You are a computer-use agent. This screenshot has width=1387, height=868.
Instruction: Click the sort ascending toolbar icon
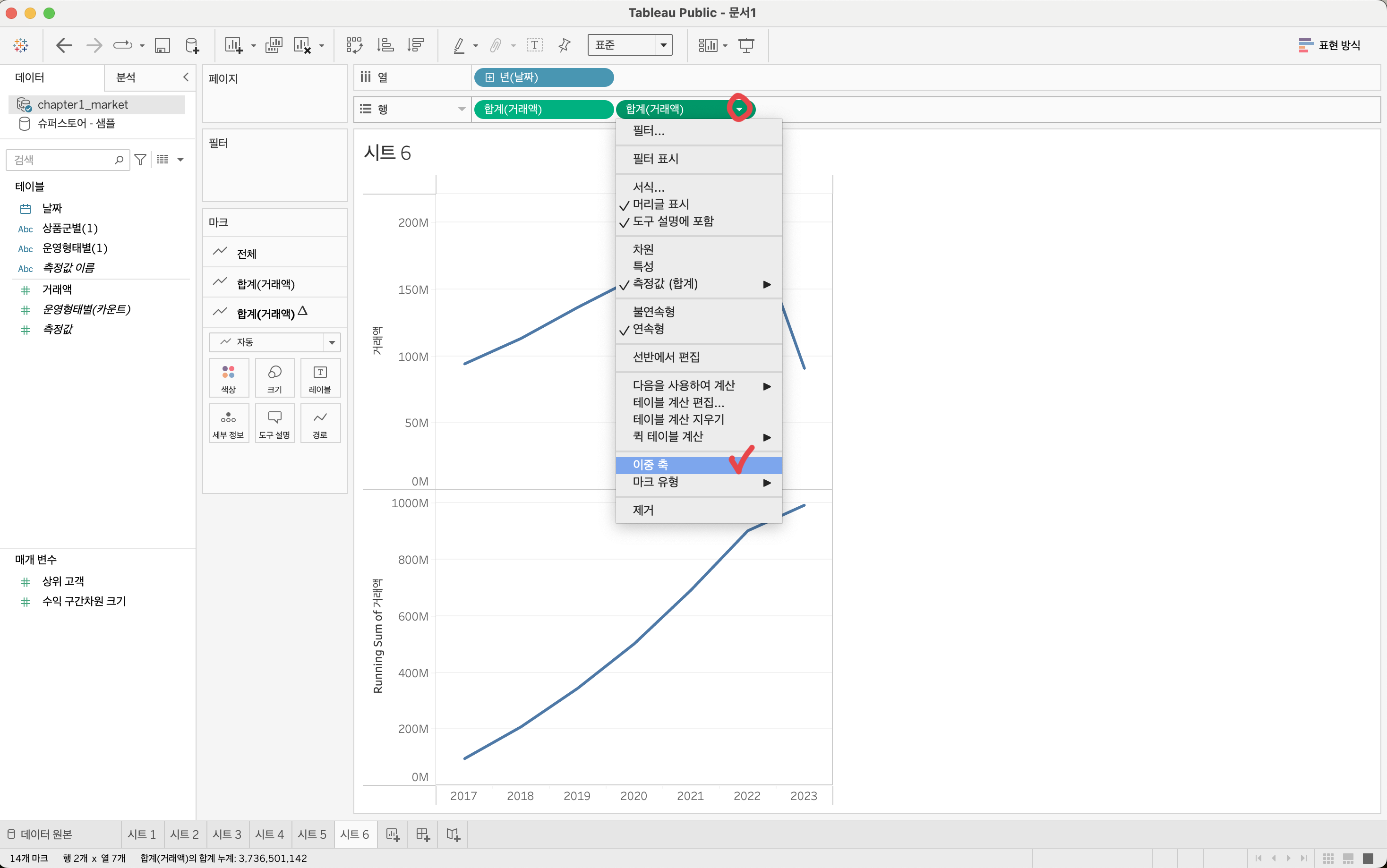[x=385, y=45]
